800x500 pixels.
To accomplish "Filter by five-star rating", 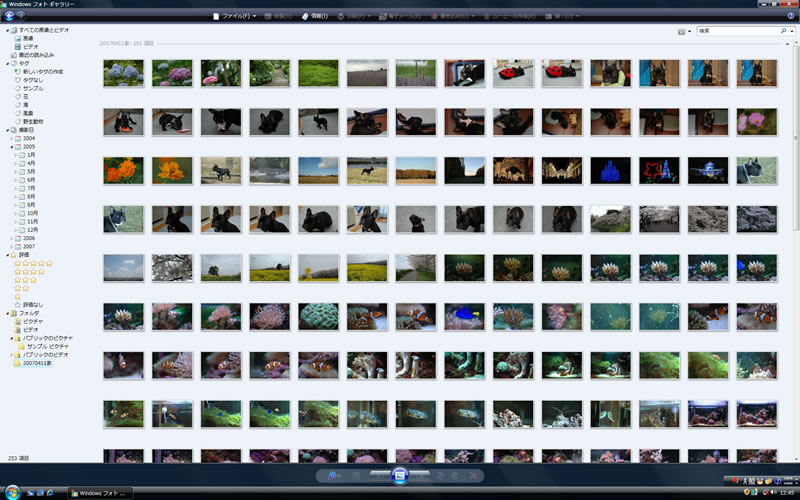I will (x=33, y=263).
